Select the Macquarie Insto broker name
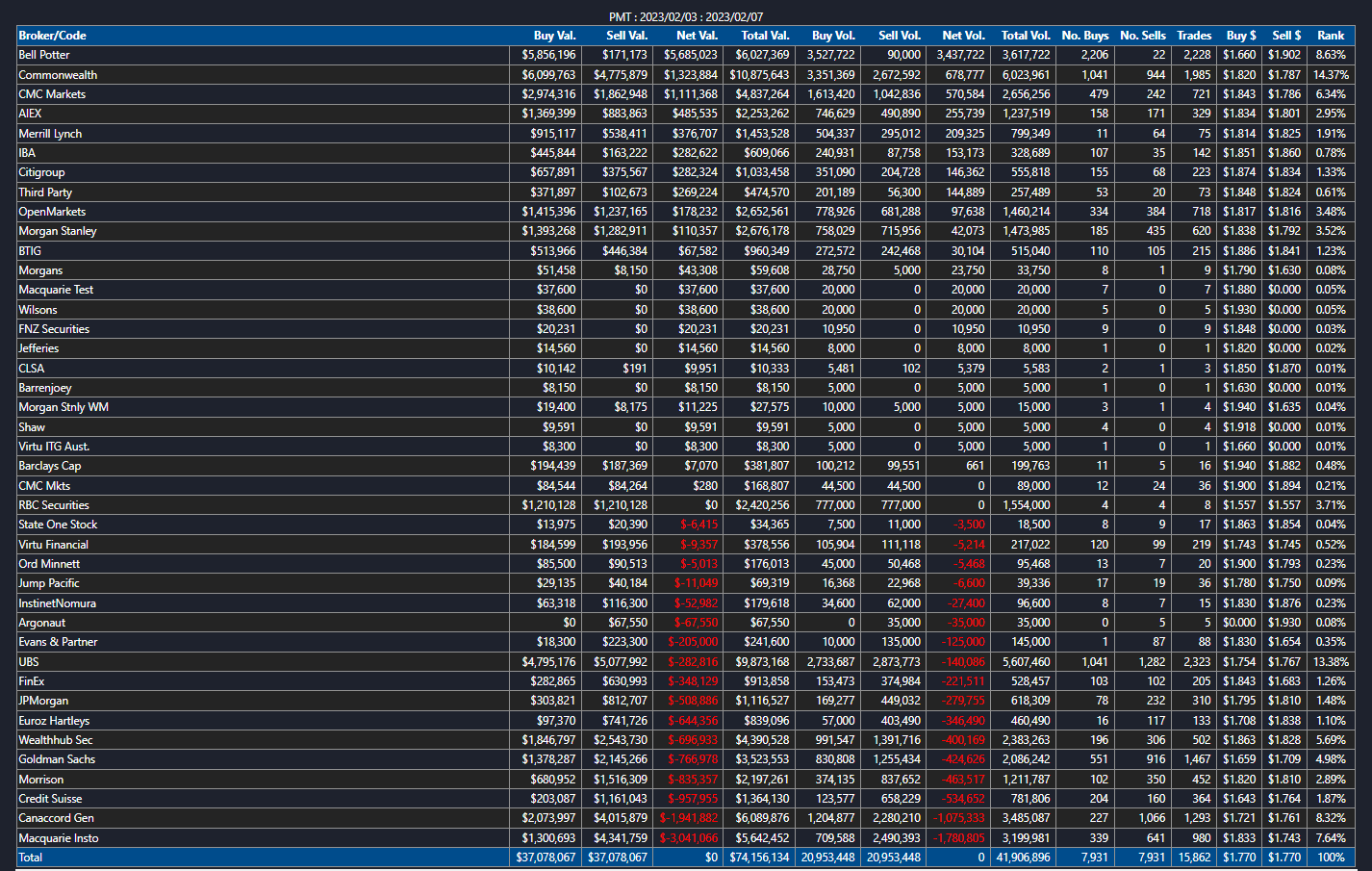This screenshot has width=1372, height=871. click(x=59, y=838)
